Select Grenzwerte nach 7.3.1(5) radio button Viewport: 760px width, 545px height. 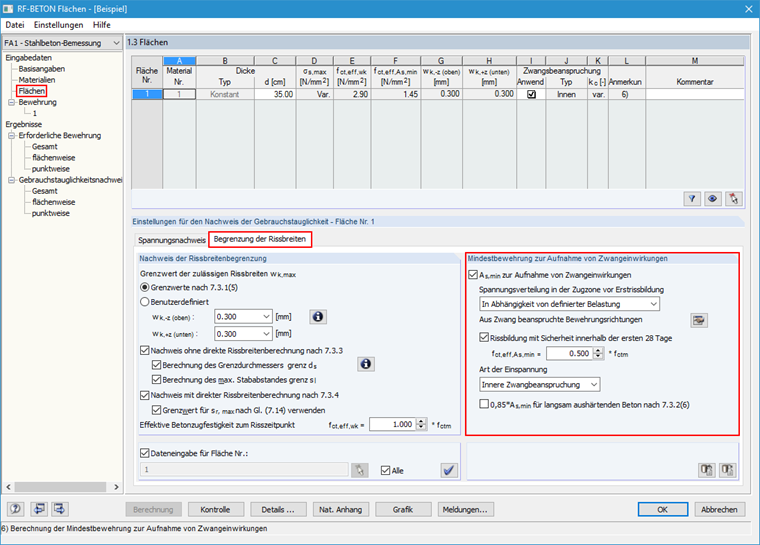pyautogui.click(x=144, y=288)
